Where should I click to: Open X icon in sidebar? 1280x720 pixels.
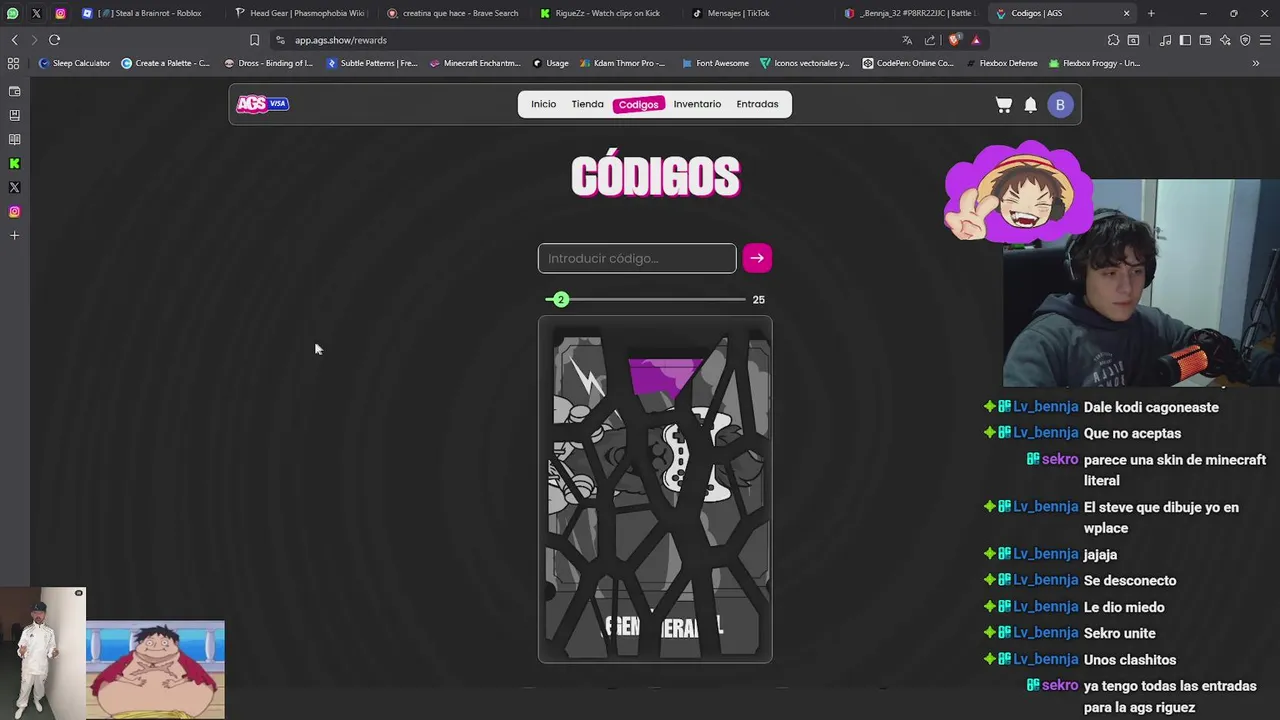point(14,187)
